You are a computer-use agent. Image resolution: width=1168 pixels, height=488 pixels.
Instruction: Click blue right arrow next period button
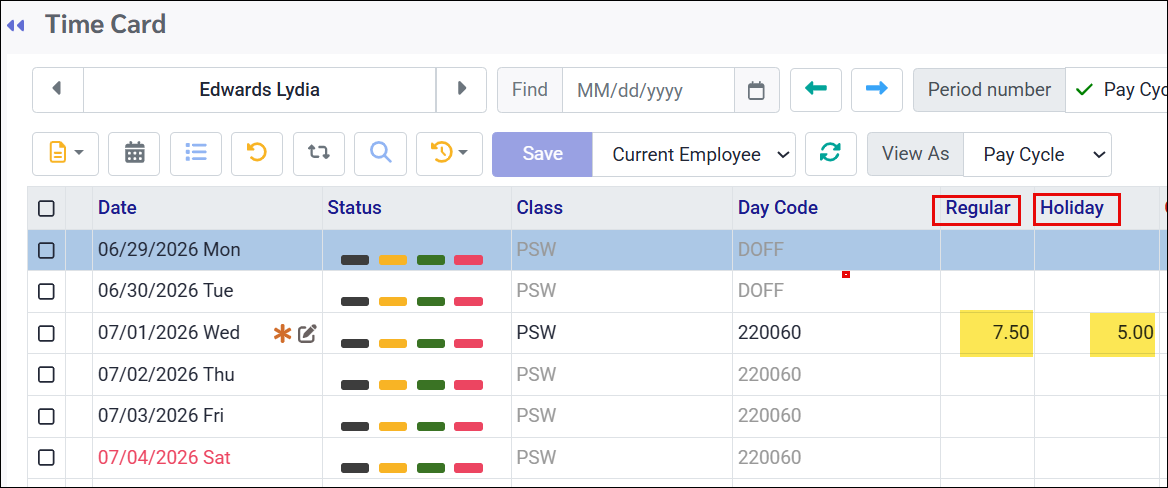point(877,90)
